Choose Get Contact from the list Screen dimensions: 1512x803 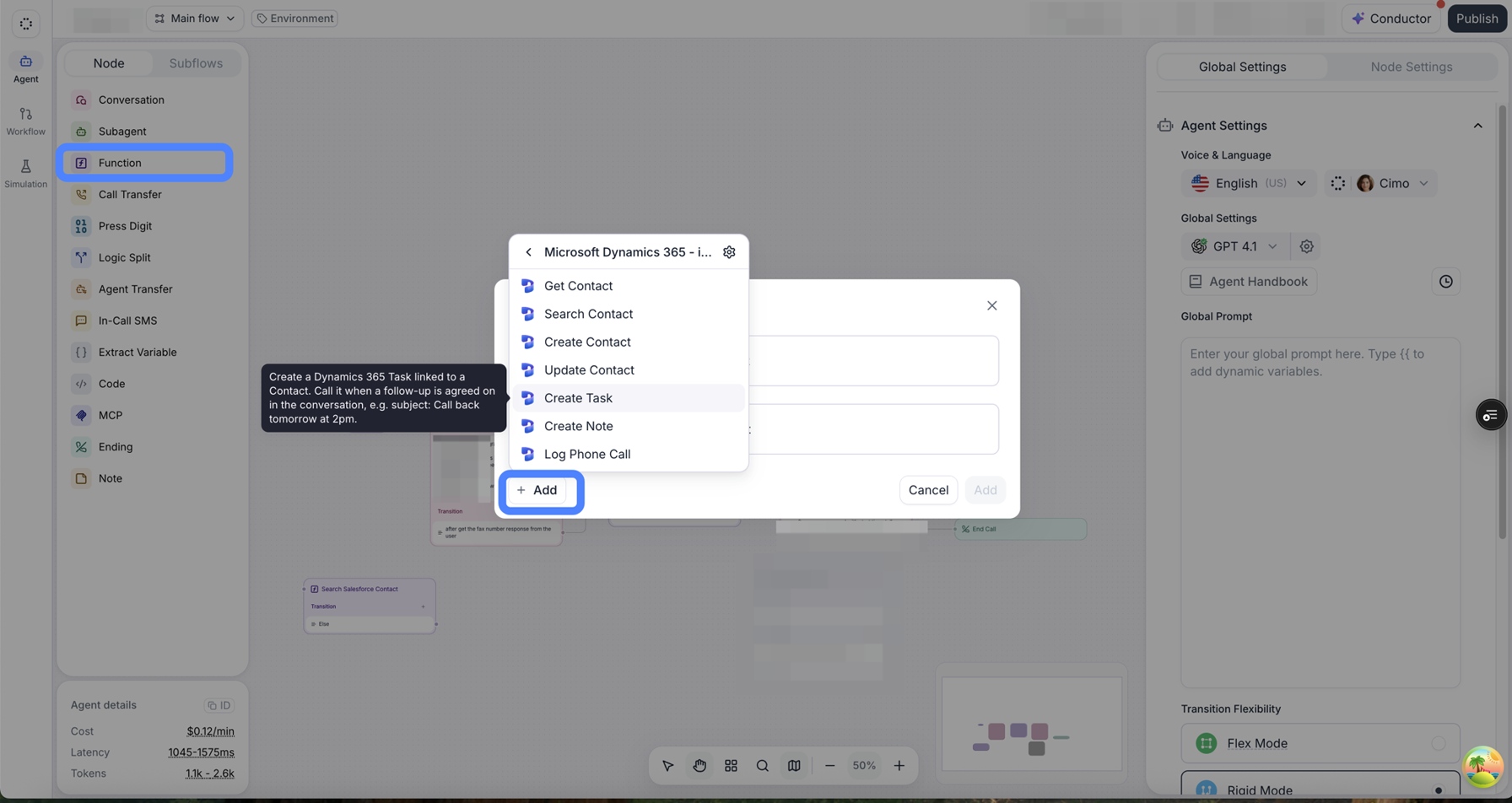click(629, 286)
